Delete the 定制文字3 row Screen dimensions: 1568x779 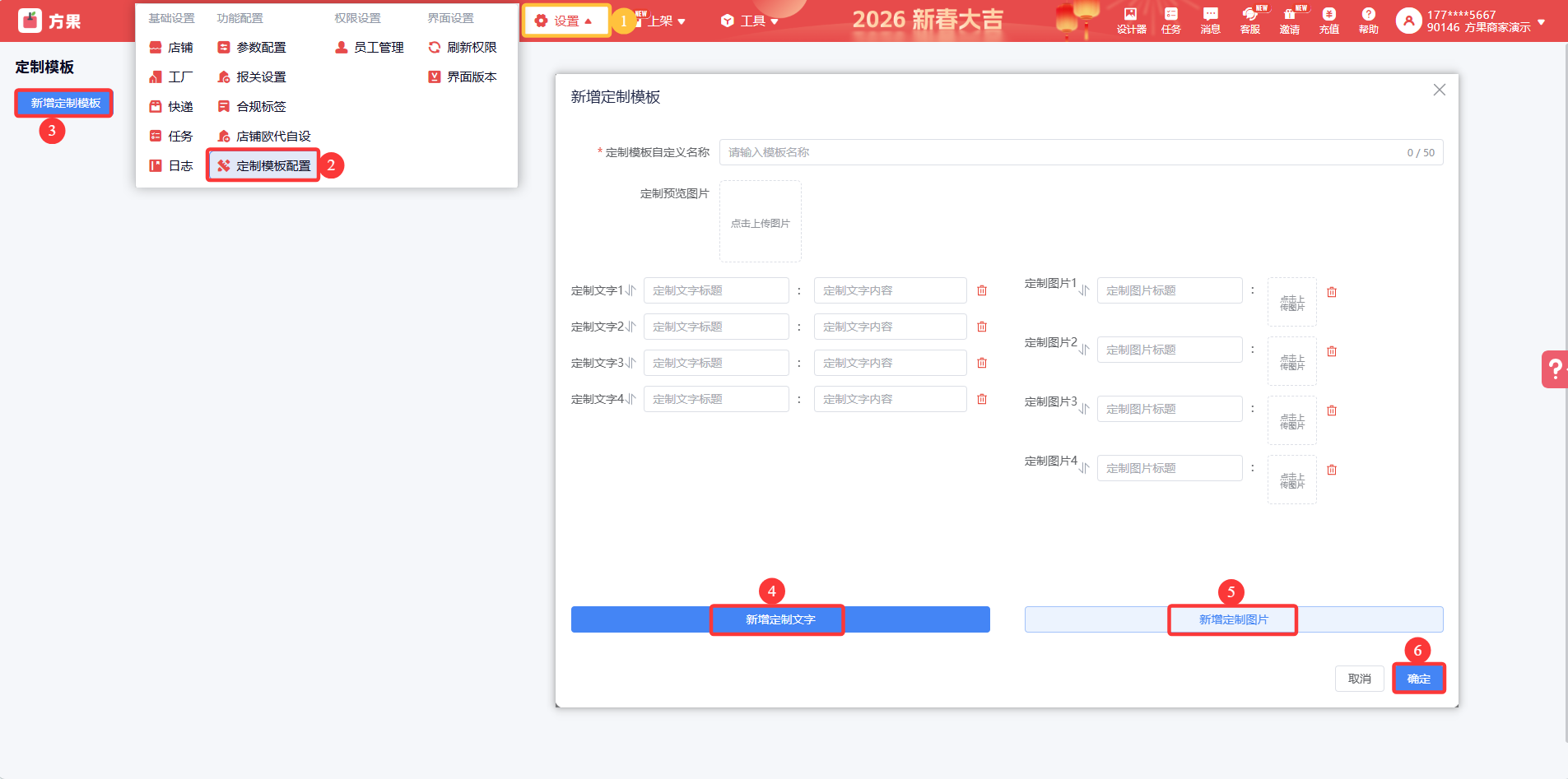pos(982,363)
